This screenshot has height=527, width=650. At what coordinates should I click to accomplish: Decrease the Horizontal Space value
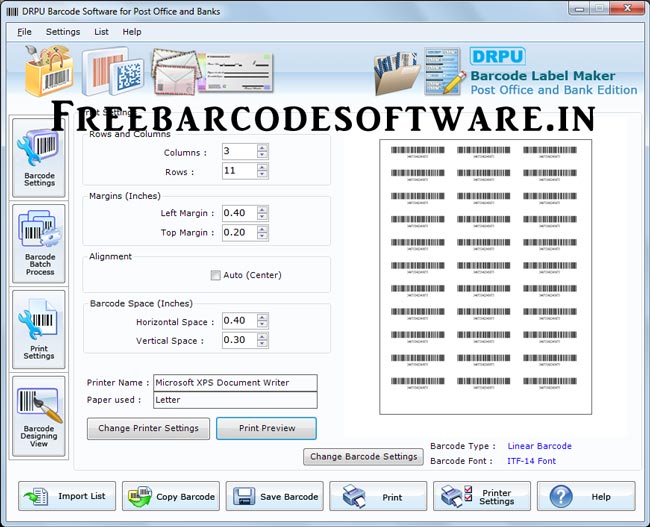pyautogui.click(x=262, y=325)
